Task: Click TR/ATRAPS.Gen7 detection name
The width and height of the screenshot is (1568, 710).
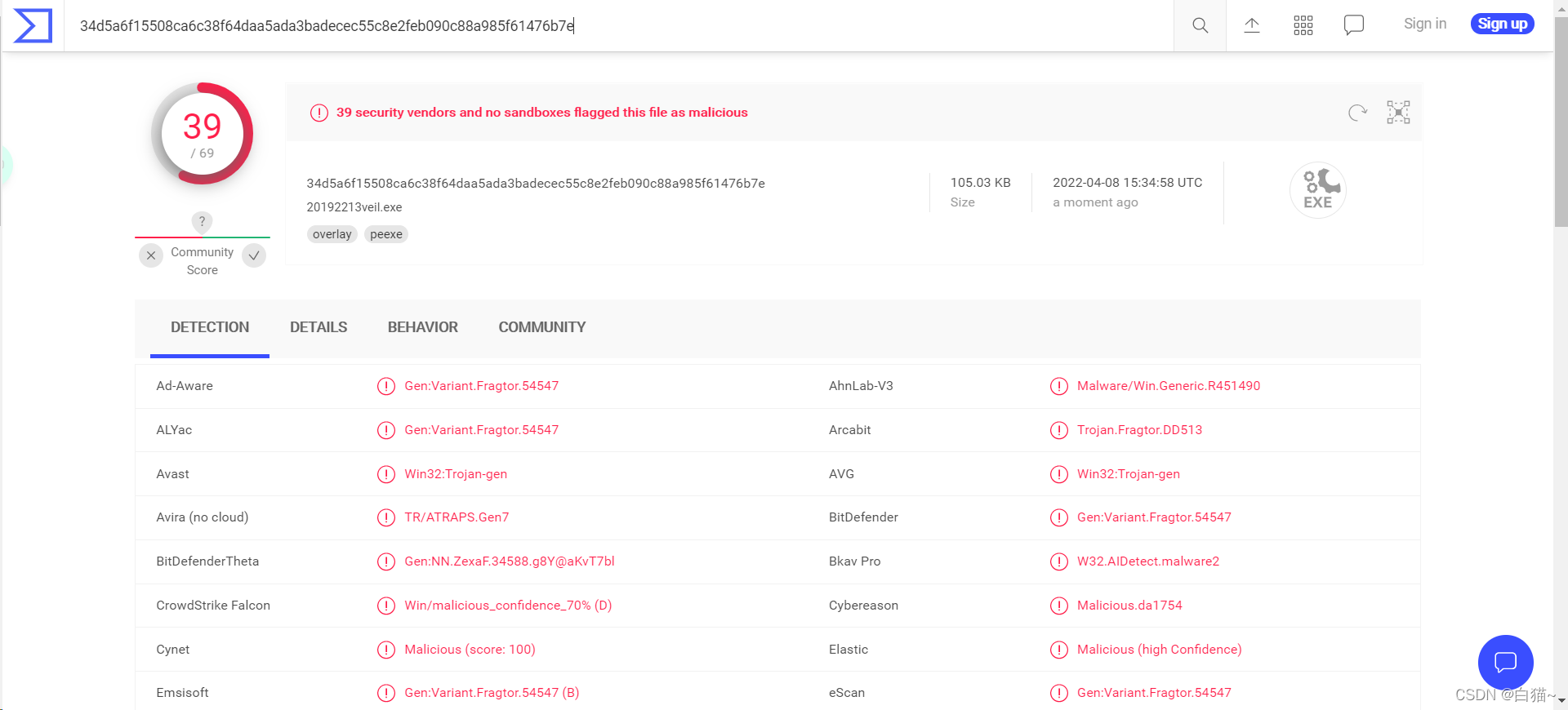Action: pos(457,517)
